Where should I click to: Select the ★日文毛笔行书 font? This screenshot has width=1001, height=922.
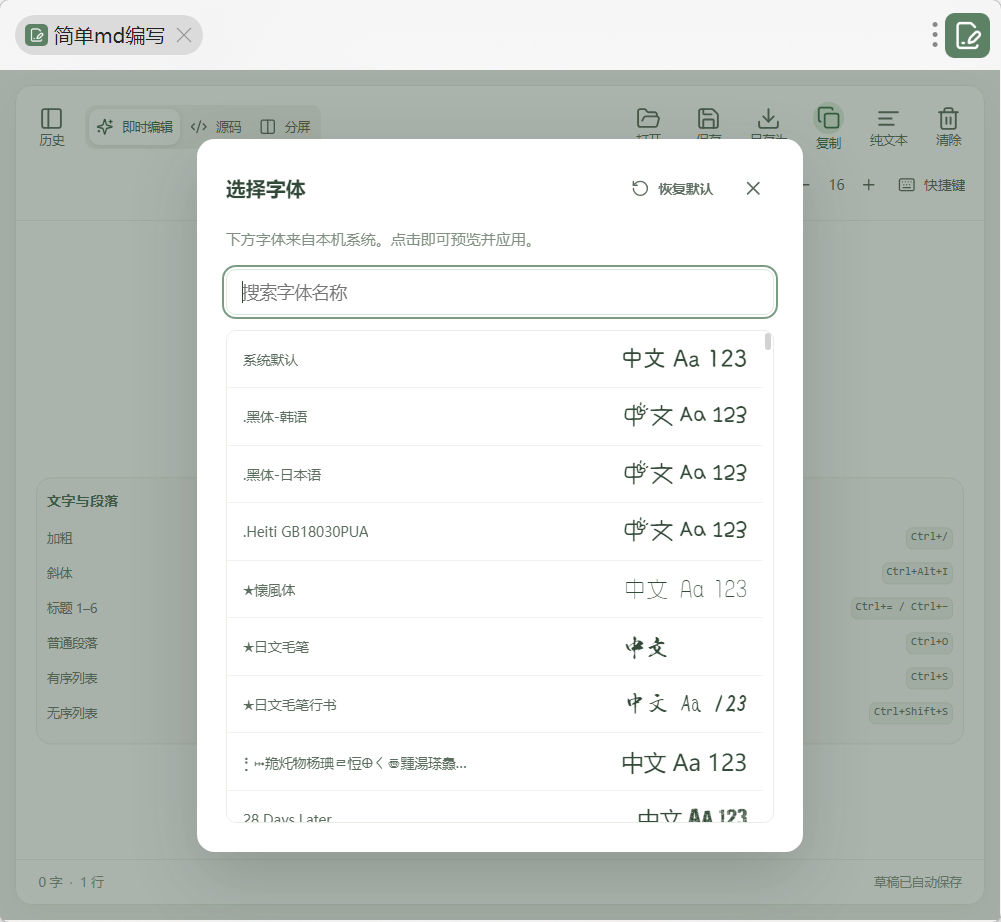[x=495, y=704]
